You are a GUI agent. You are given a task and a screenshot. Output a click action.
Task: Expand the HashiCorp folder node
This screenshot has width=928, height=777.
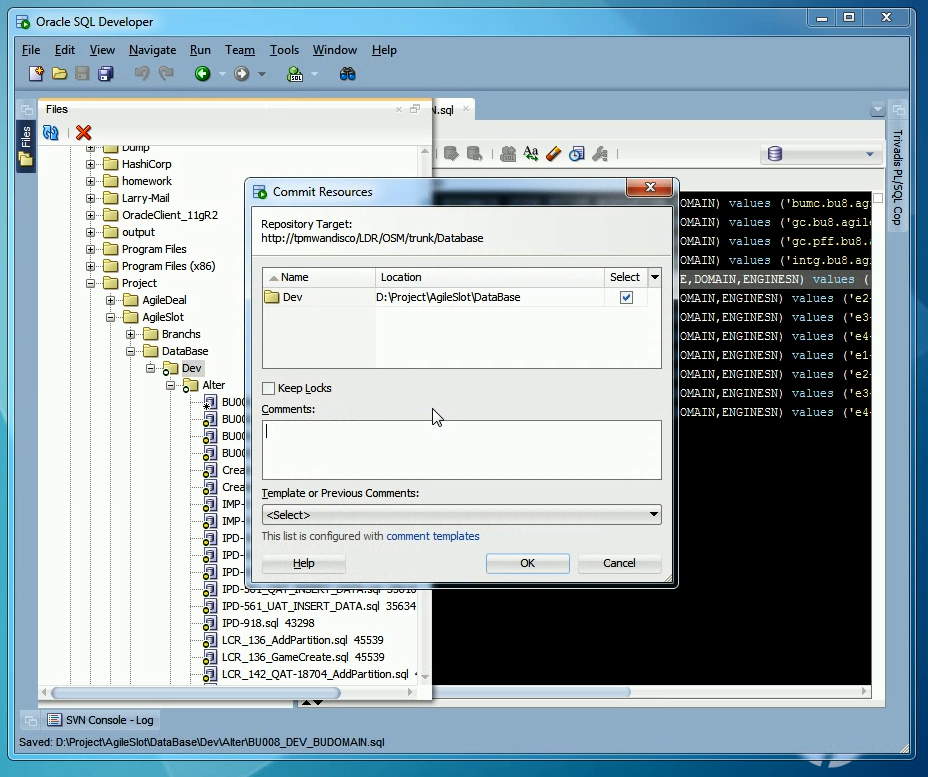point(91,164)
